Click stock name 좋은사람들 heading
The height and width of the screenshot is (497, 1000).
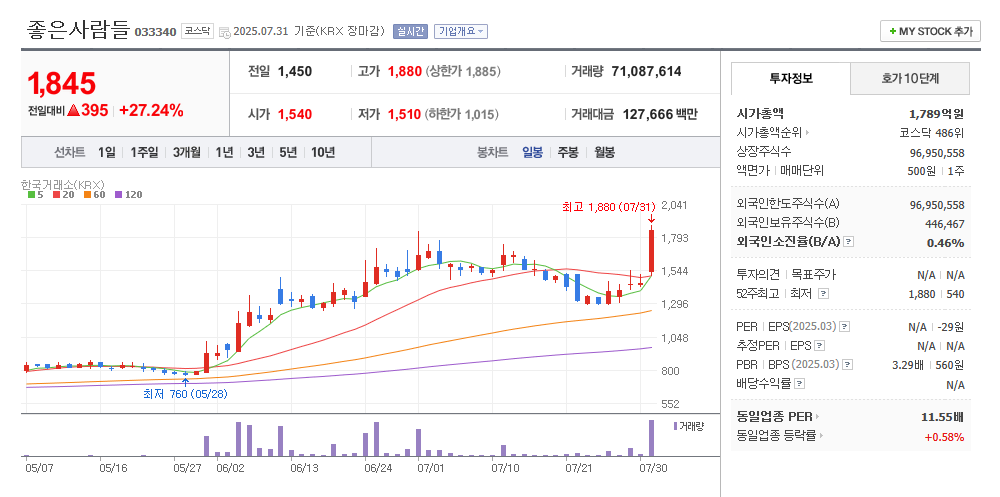[x=78, y=29]
